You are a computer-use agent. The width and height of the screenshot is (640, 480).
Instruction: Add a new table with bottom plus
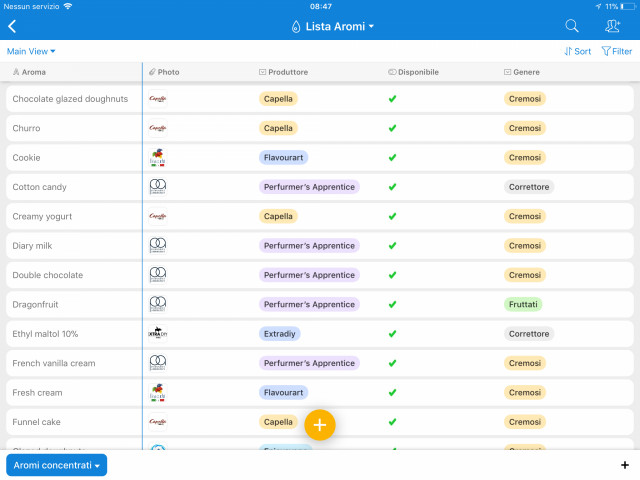(624, 465)
